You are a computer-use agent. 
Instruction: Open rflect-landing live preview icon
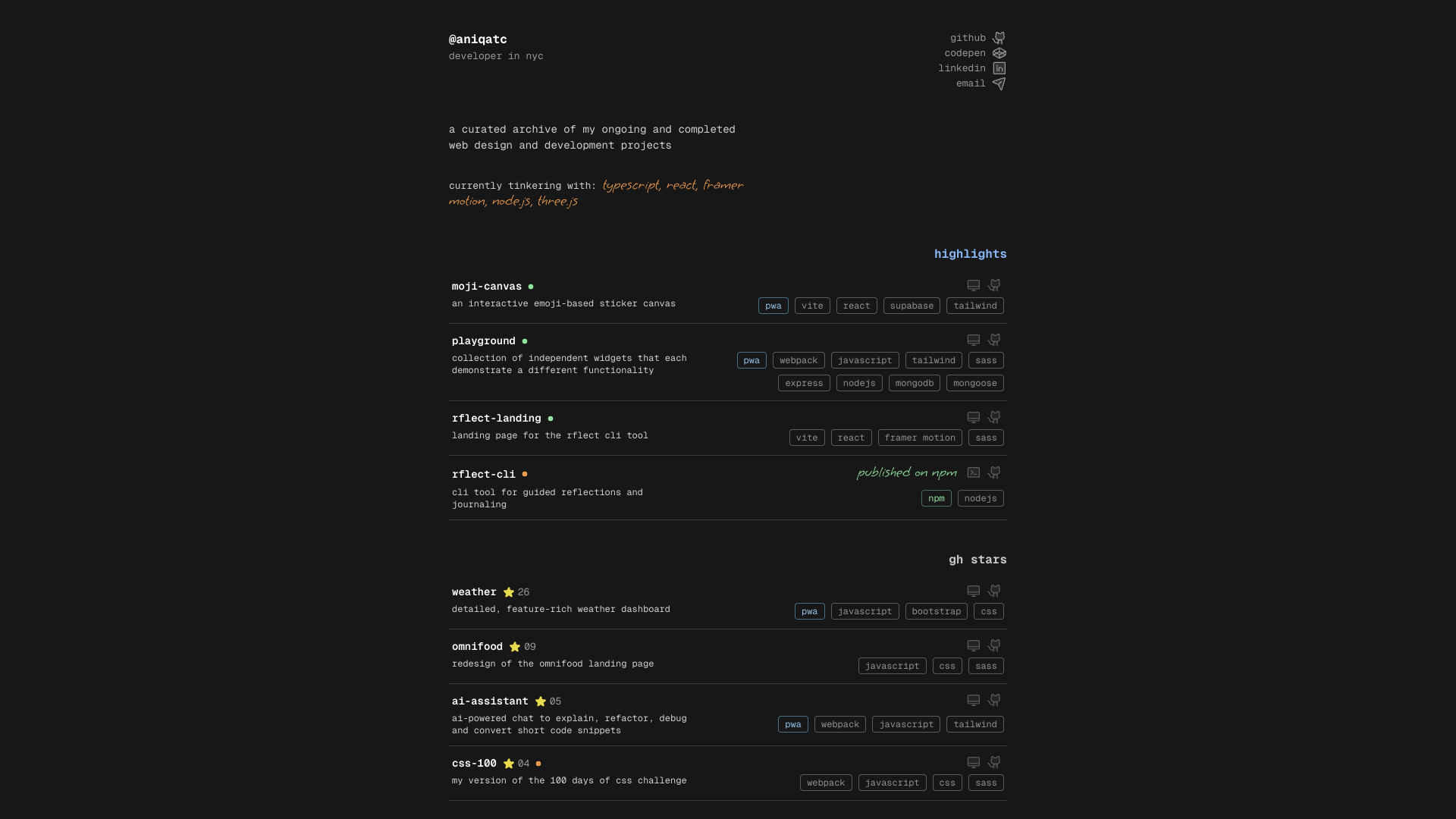(x=974, y=418)
